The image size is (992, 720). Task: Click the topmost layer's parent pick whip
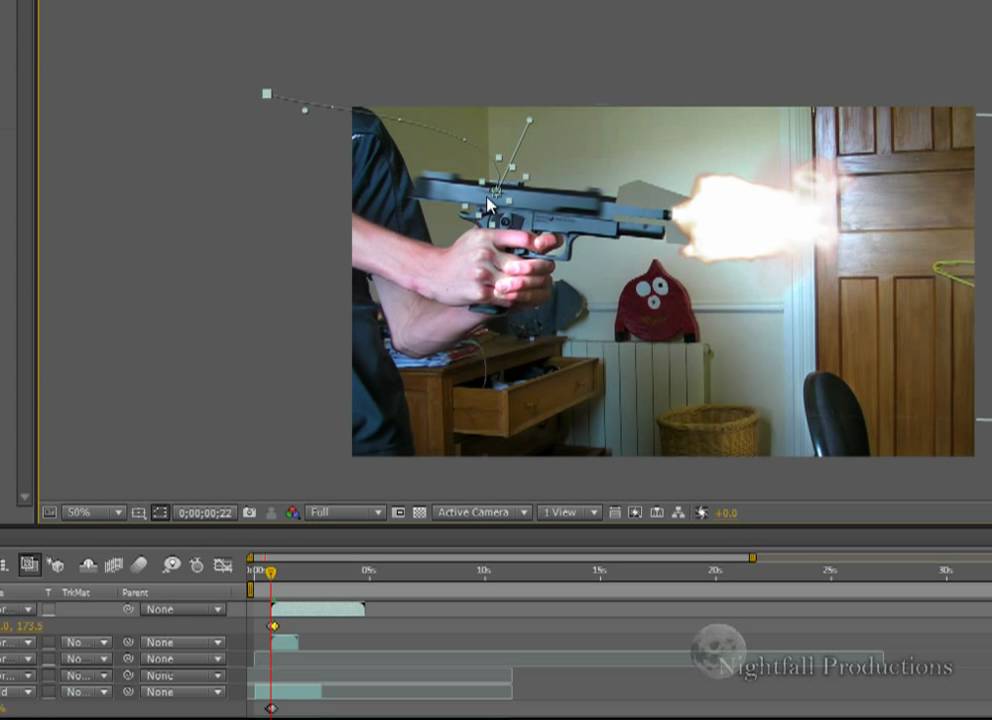pos(128,609)
